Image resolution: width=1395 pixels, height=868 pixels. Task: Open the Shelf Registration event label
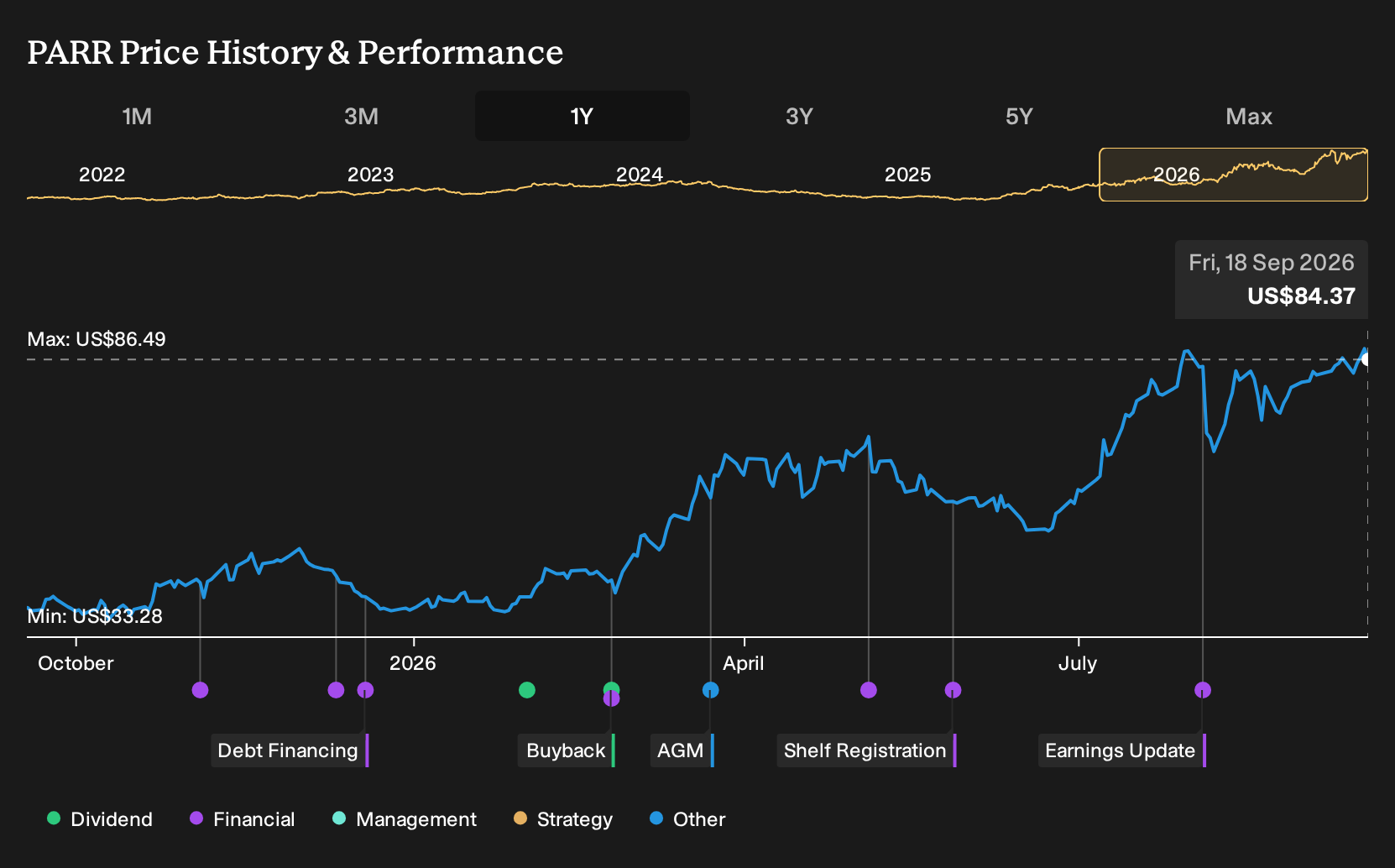[866, 750]
